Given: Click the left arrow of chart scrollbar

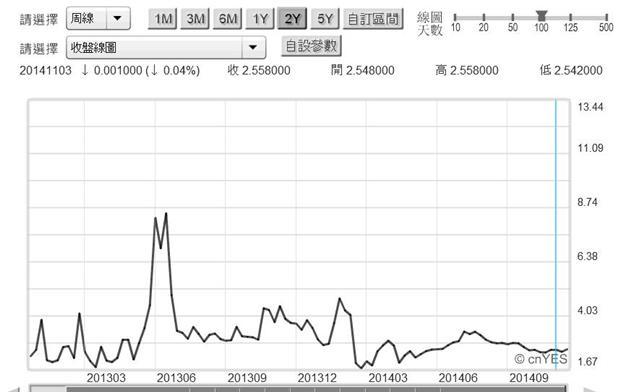Looking at the screenshot, I should click(x=14, y=389).
